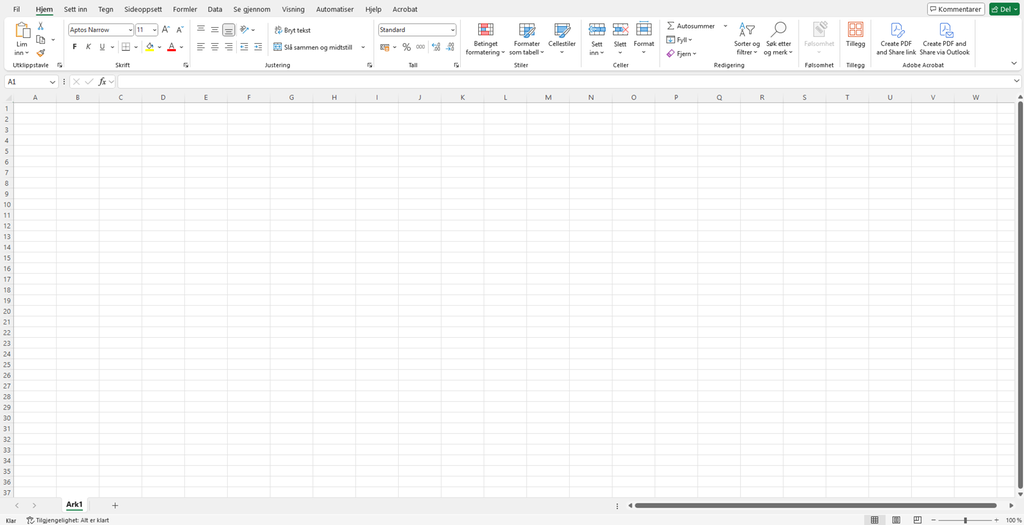Toggle Bryt tekst wrap text
Screen dimensions: 1024x525
click(x=292, y=30)
